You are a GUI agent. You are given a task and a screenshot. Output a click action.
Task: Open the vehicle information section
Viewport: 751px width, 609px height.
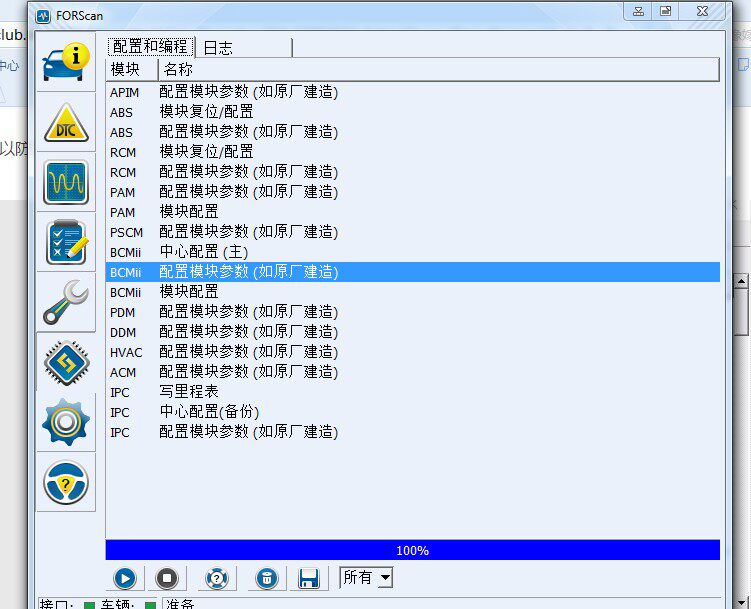coord(66,62)
